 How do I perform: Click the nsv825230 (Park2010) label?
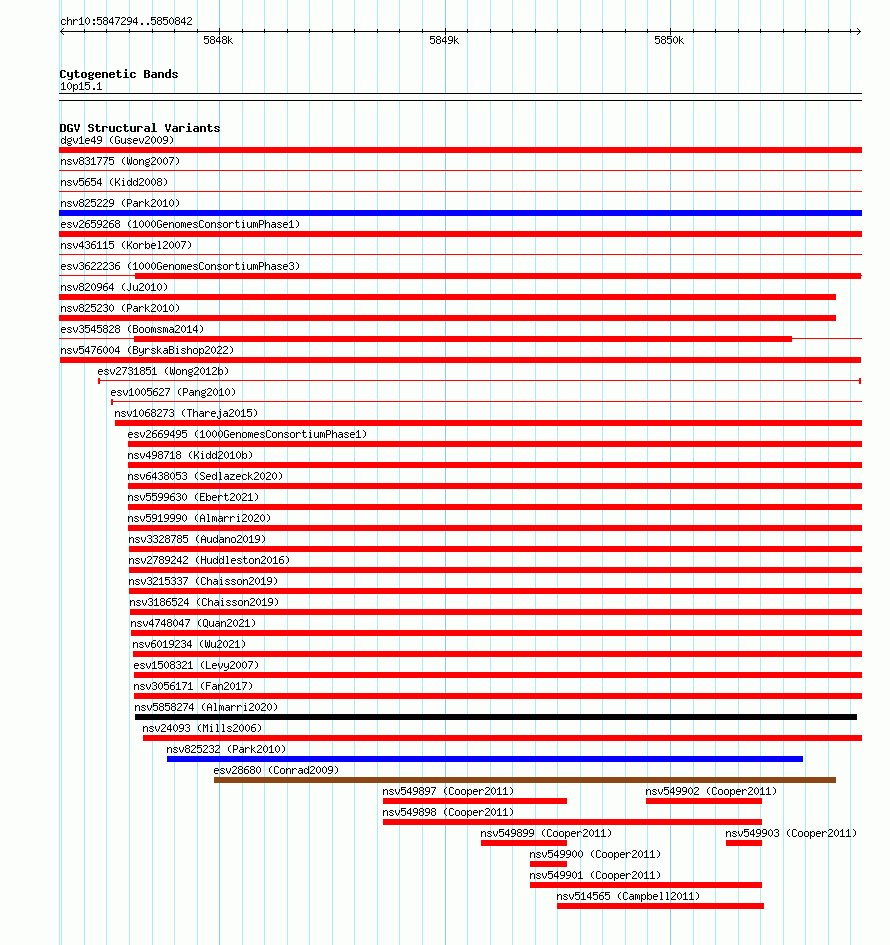coord(120,309)
